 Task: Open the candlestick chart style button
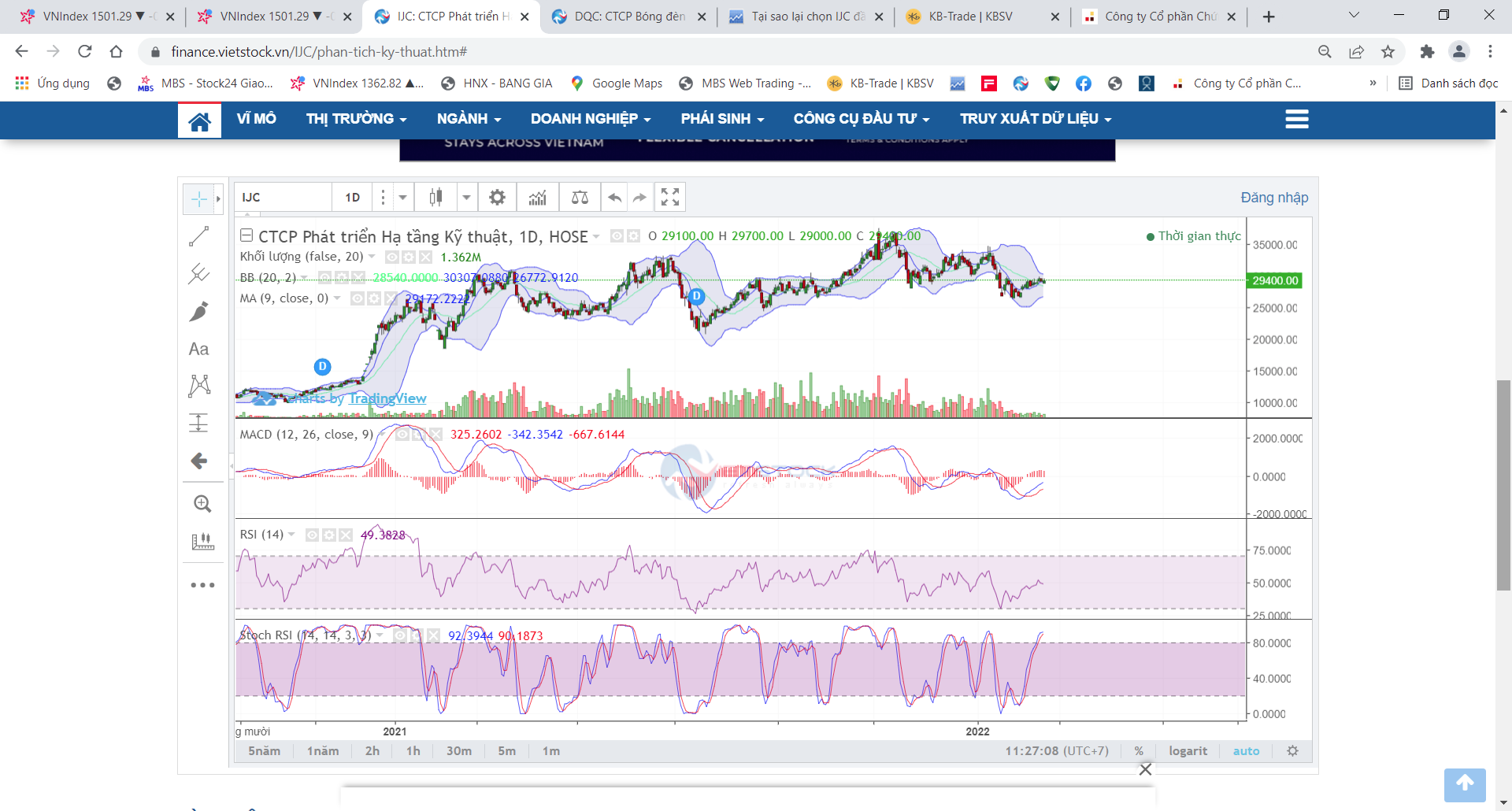[x=435, y=198]
